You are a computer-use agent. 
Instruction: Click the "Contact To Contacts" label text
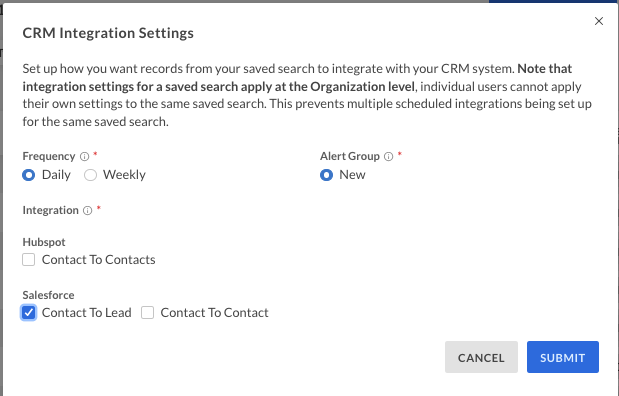[99, 260]
